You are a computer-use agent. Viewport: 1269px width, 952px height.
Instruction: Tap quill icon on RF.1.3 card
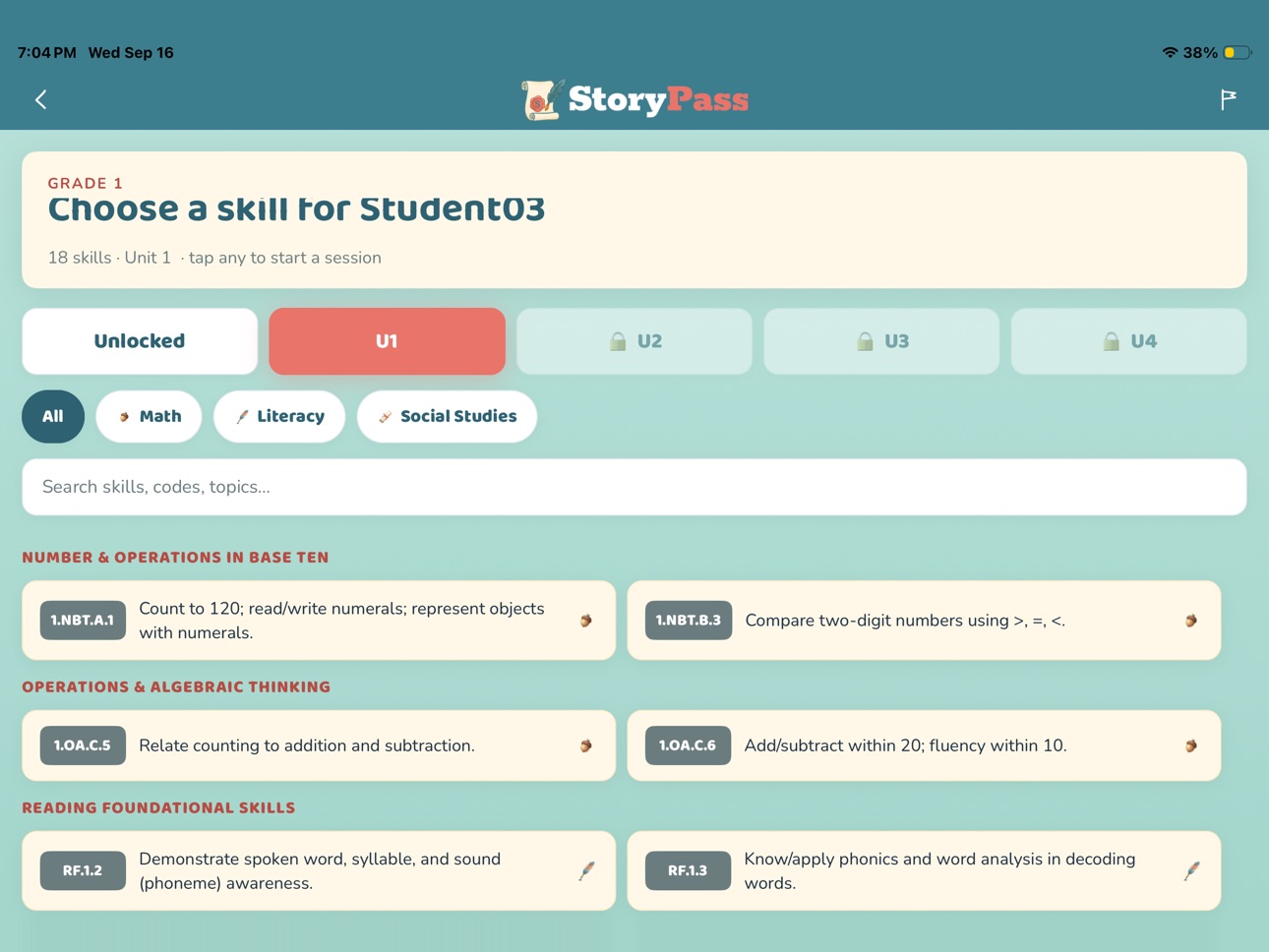(x=1191, y=870)
